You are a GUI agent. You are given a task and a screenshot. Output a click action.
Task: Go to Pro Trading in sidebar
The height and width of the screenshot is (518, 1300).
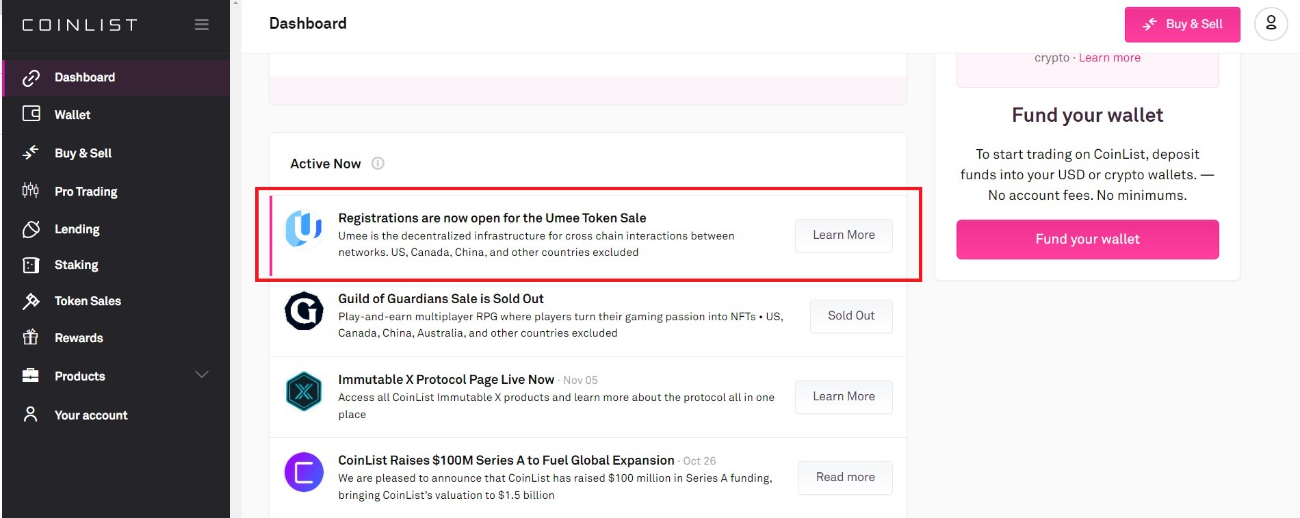pos(85,191)
